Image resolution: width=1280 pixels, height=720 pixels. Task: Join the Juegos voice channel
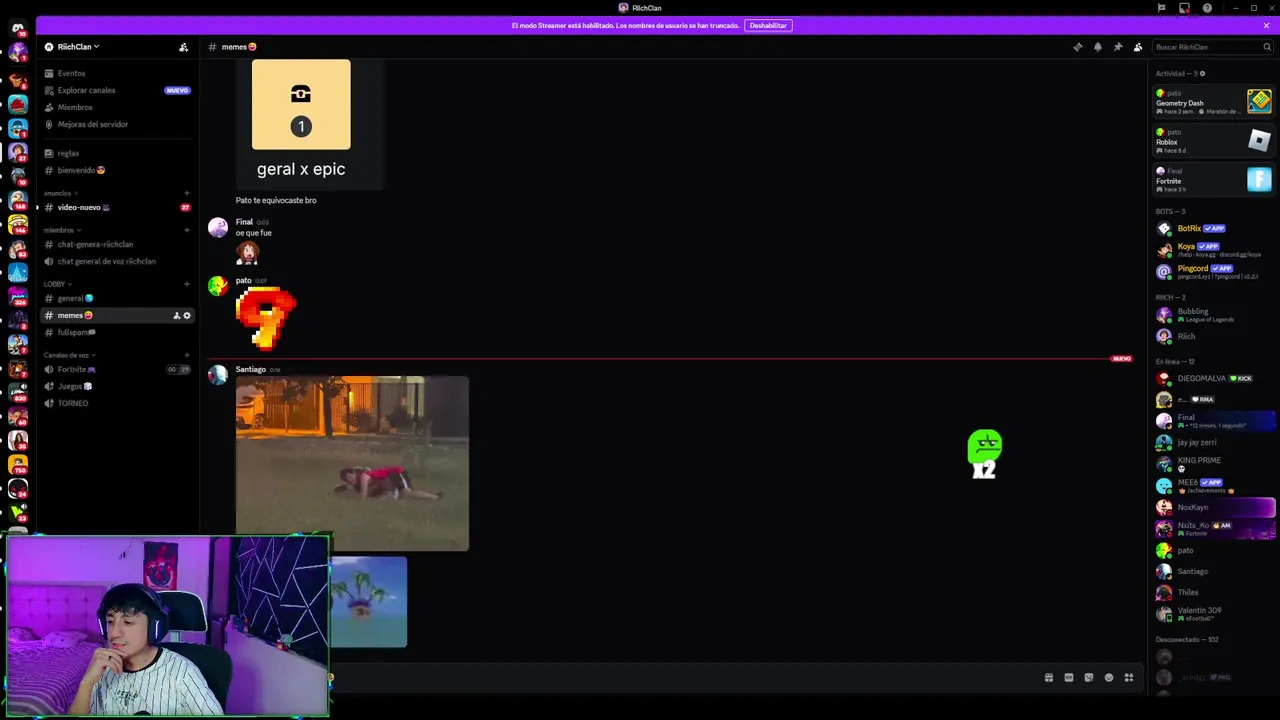115,386
